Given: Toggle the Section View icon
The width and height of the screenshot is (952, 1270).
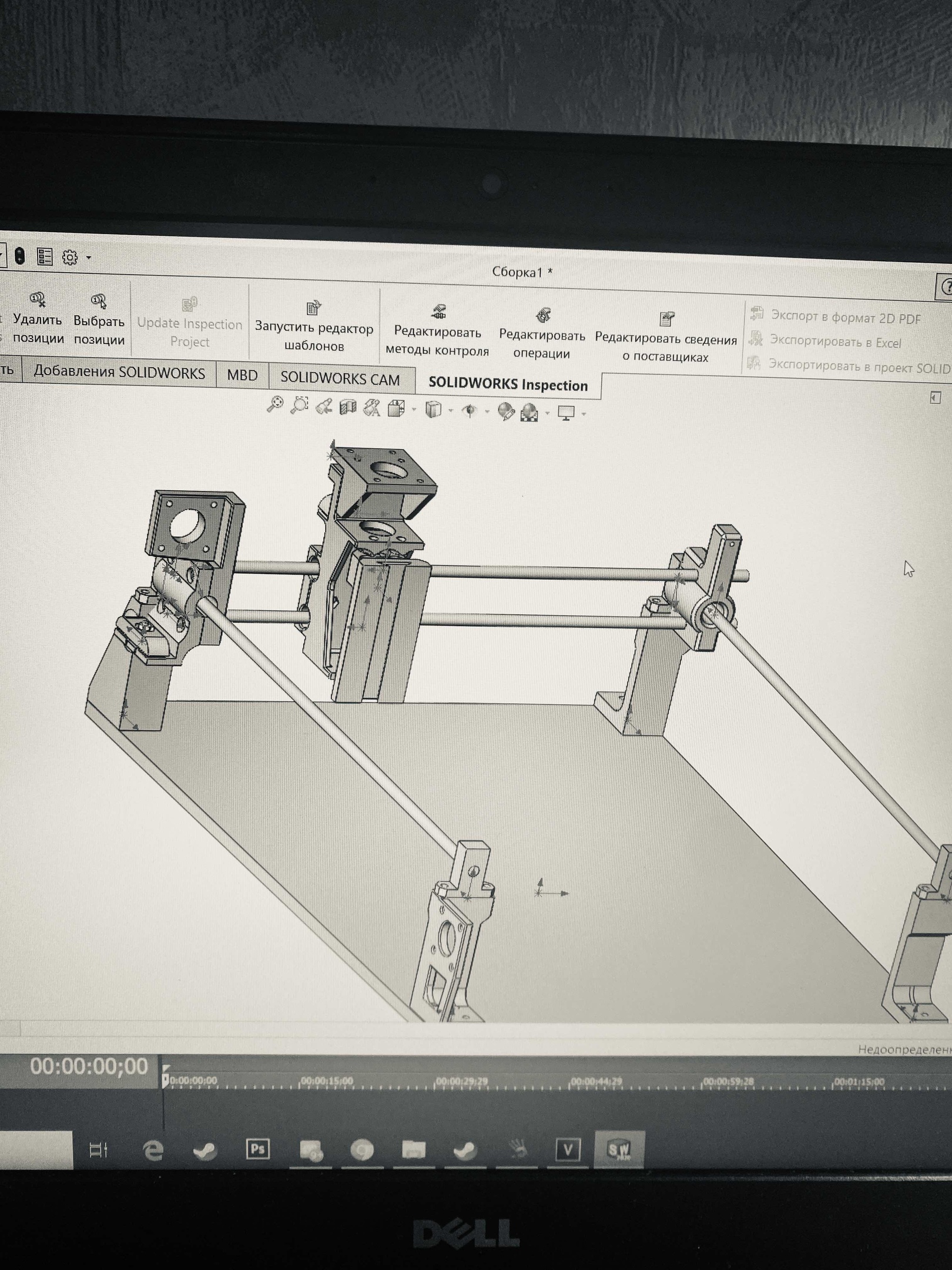Looking at the screenshot, I should (x=348, y=407).
